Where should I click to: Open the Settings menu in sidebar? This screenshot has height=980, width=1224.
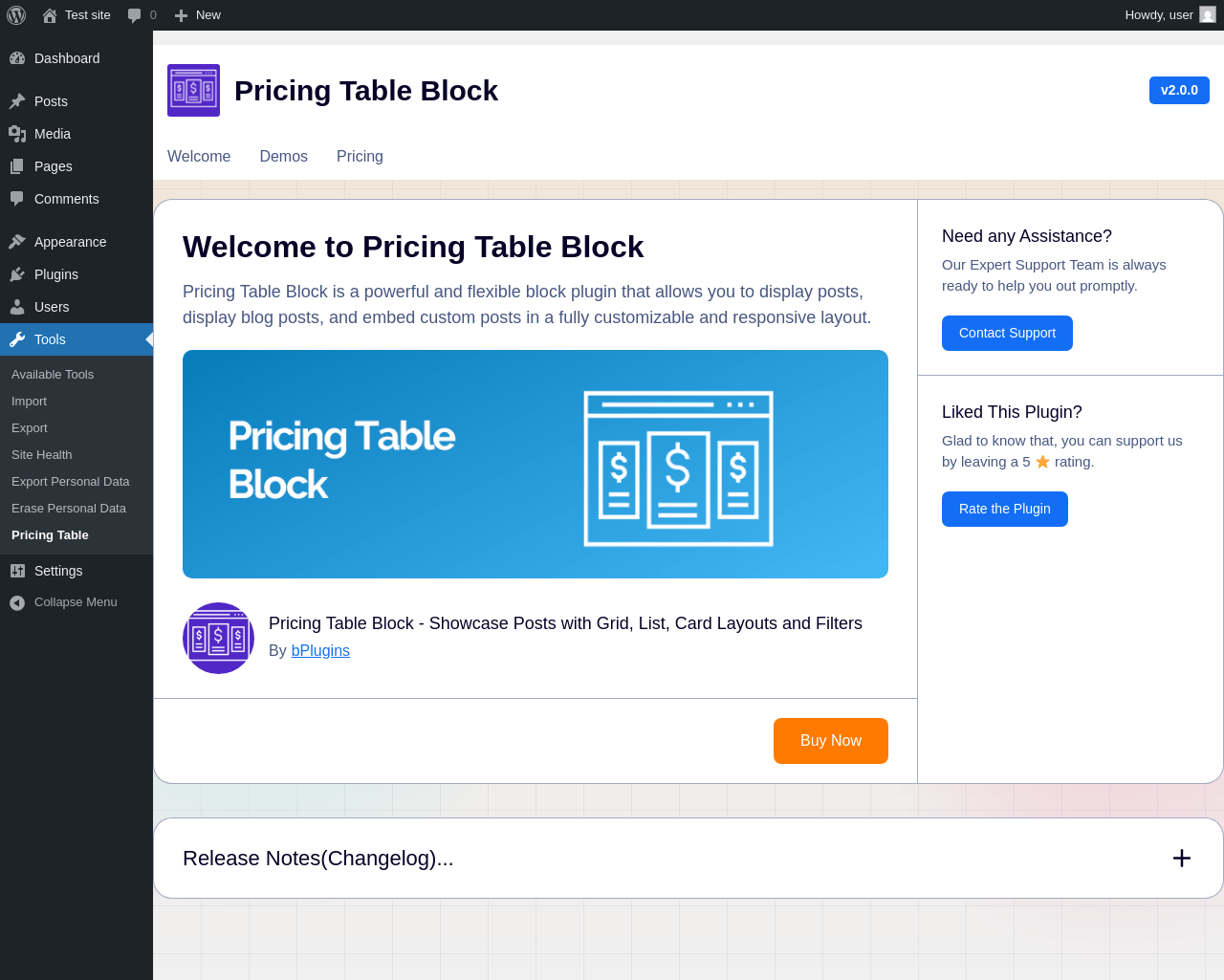[58, 571]
